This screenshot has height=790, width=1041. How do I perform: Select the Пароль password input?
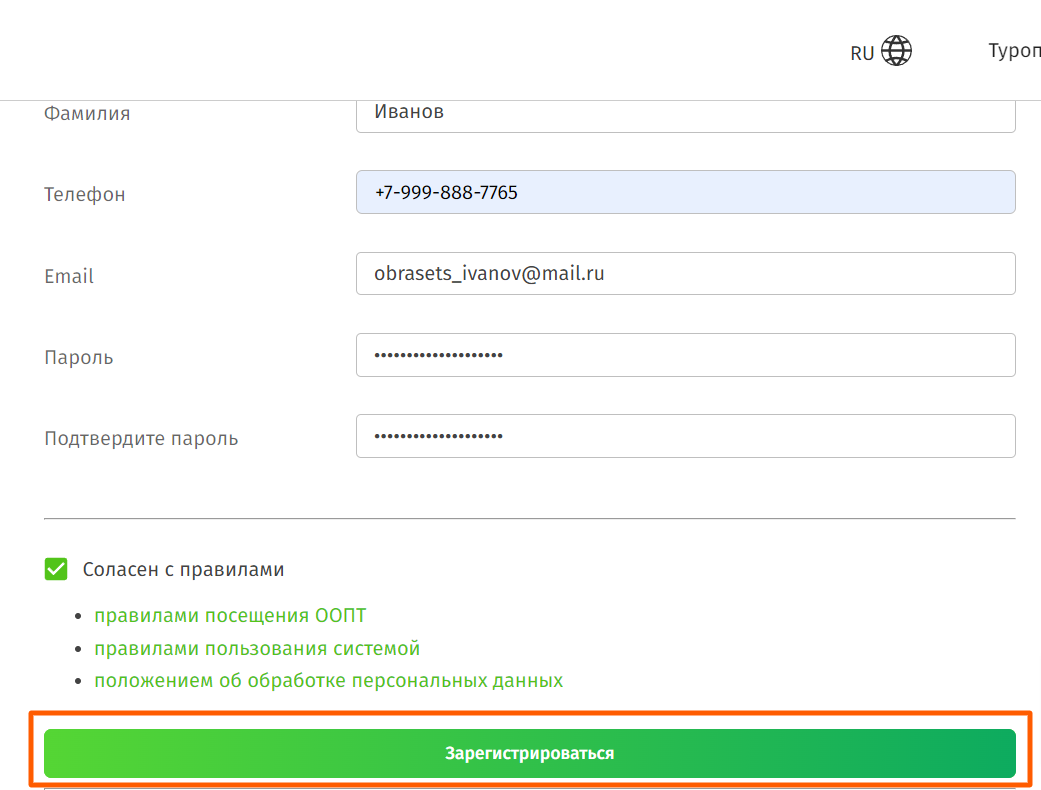[685, 355]
